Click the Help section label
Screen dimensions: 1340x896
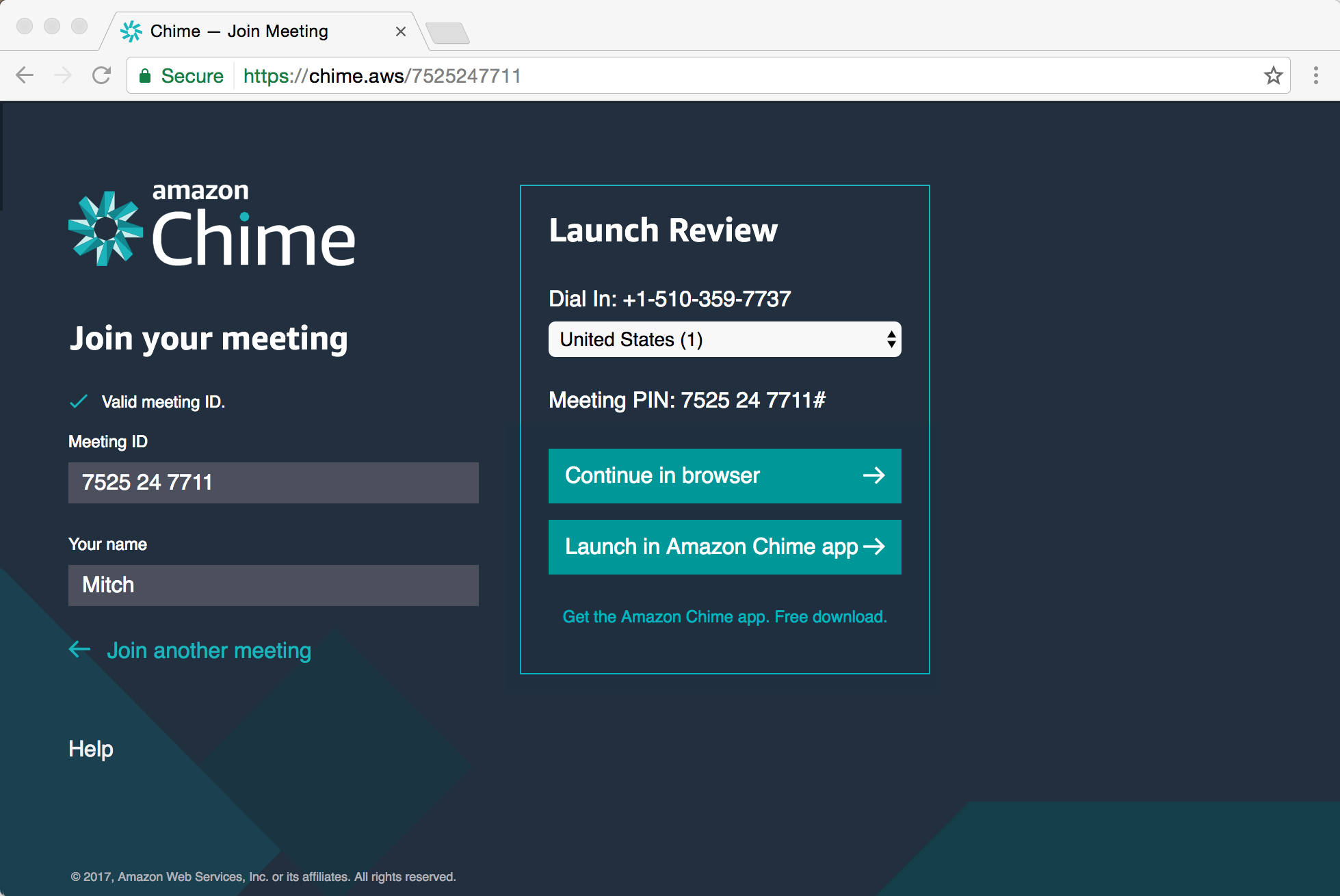pyautogui.click(x=90, y=749)
